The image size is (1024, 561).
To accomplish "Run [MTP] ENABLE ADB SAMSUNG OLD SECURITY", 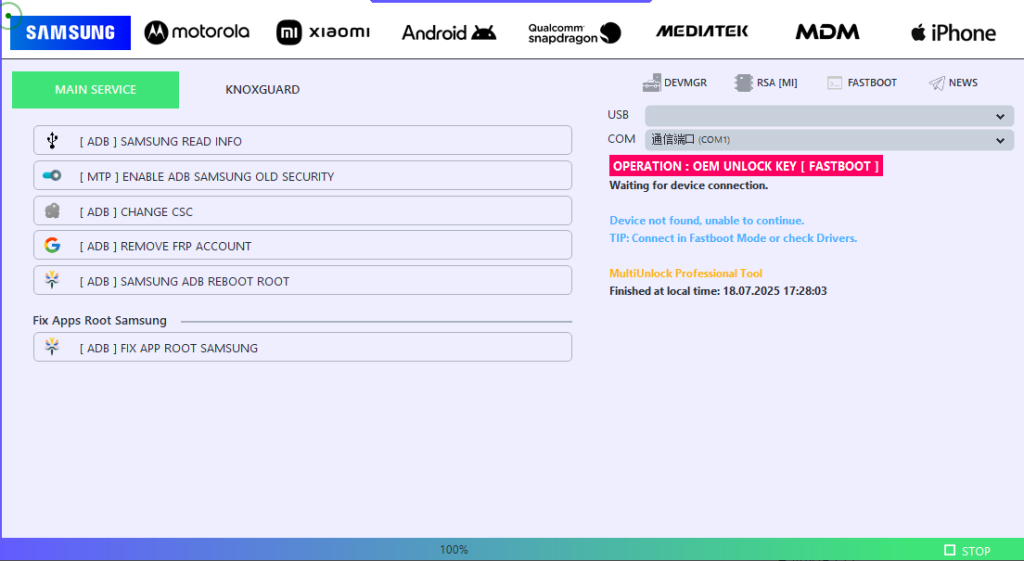I will coord(302,176).
